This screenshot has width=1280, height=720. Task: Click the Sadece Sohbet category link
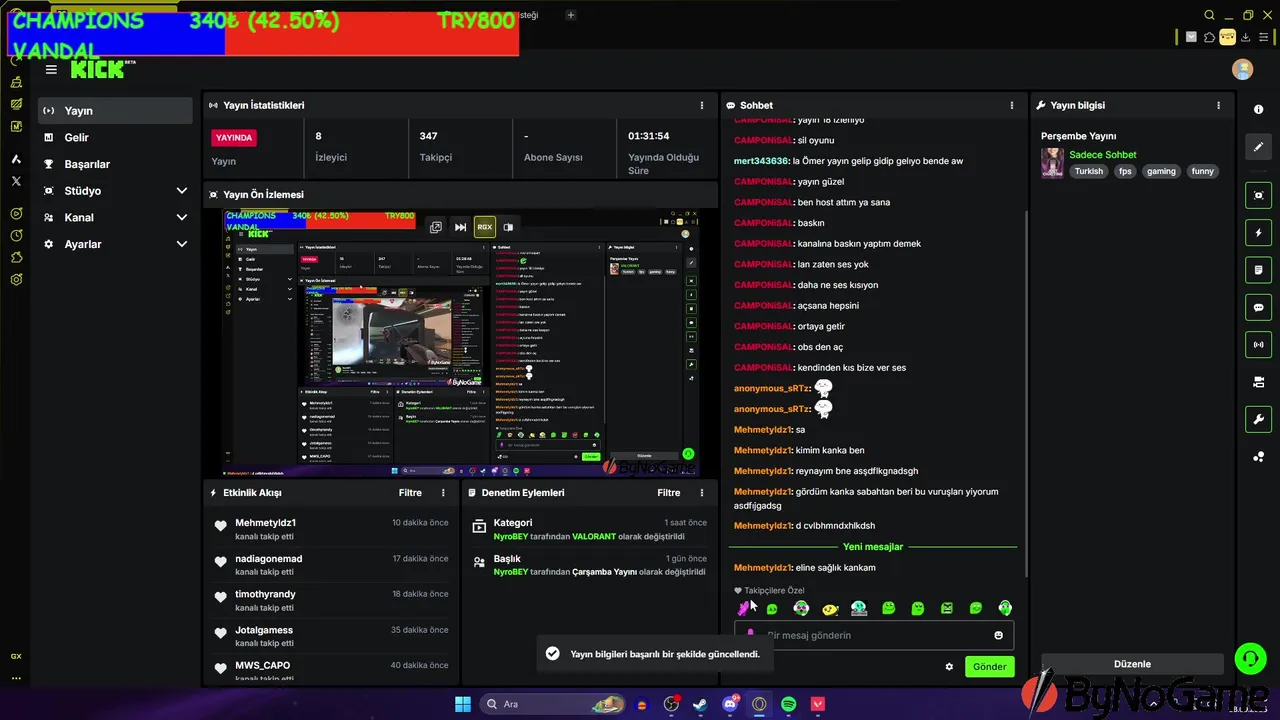point(1102,155)
